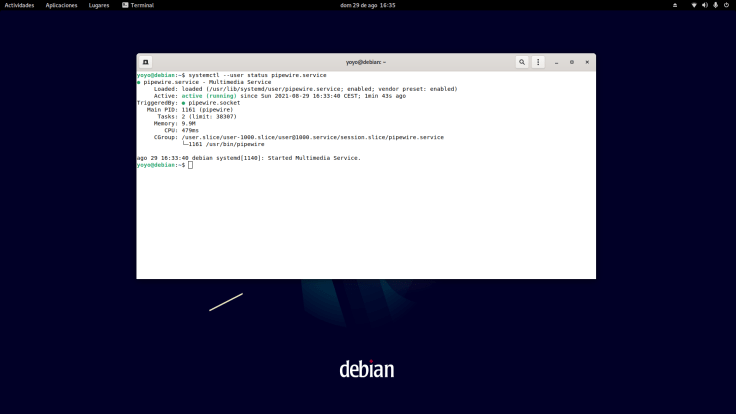This screenshot has height=414, width=736.
Task: Close the yoyo@debian terminal window
Action: pos(587,62)
